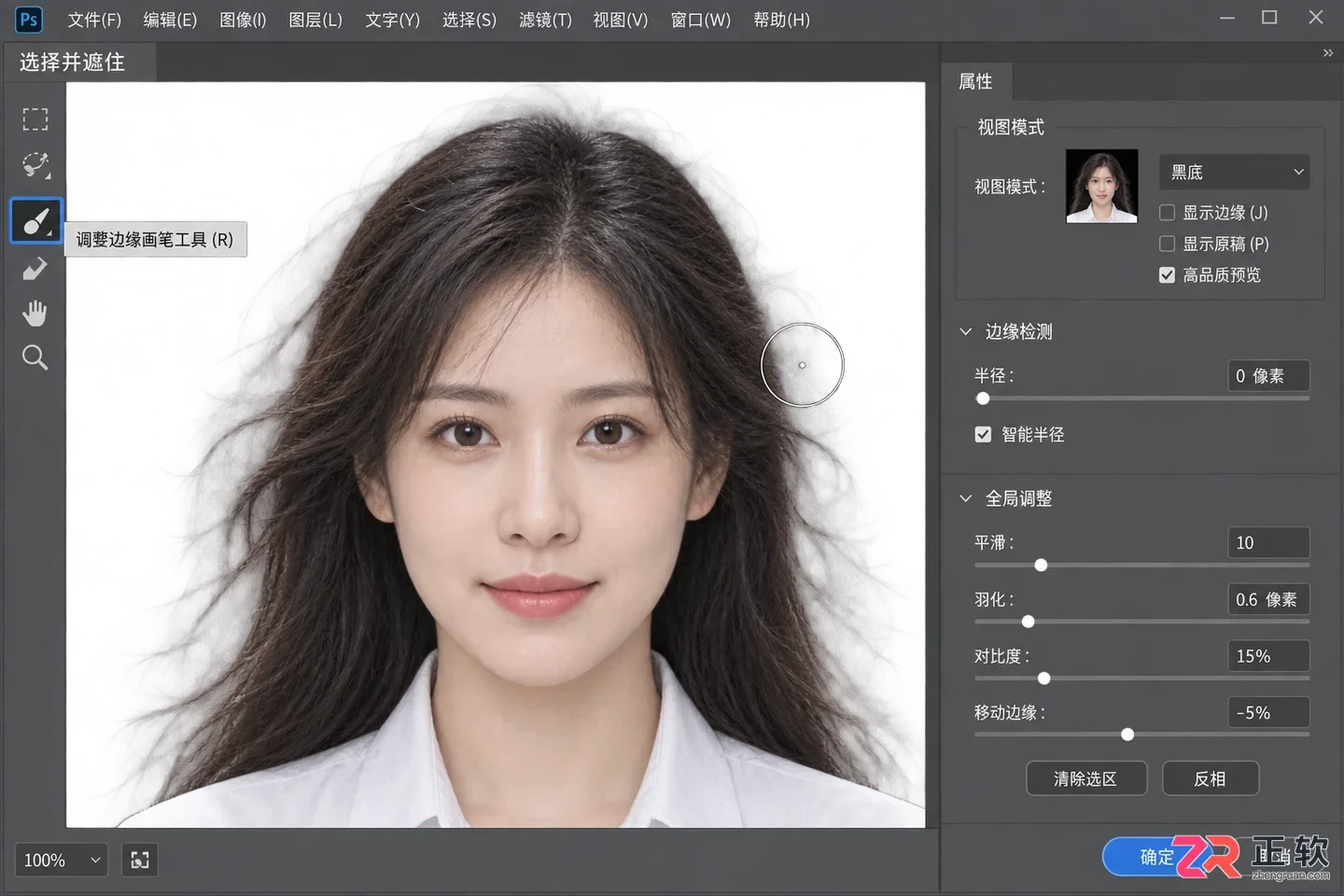Collapse the 边缘检测 section

[x=966, y=331]
